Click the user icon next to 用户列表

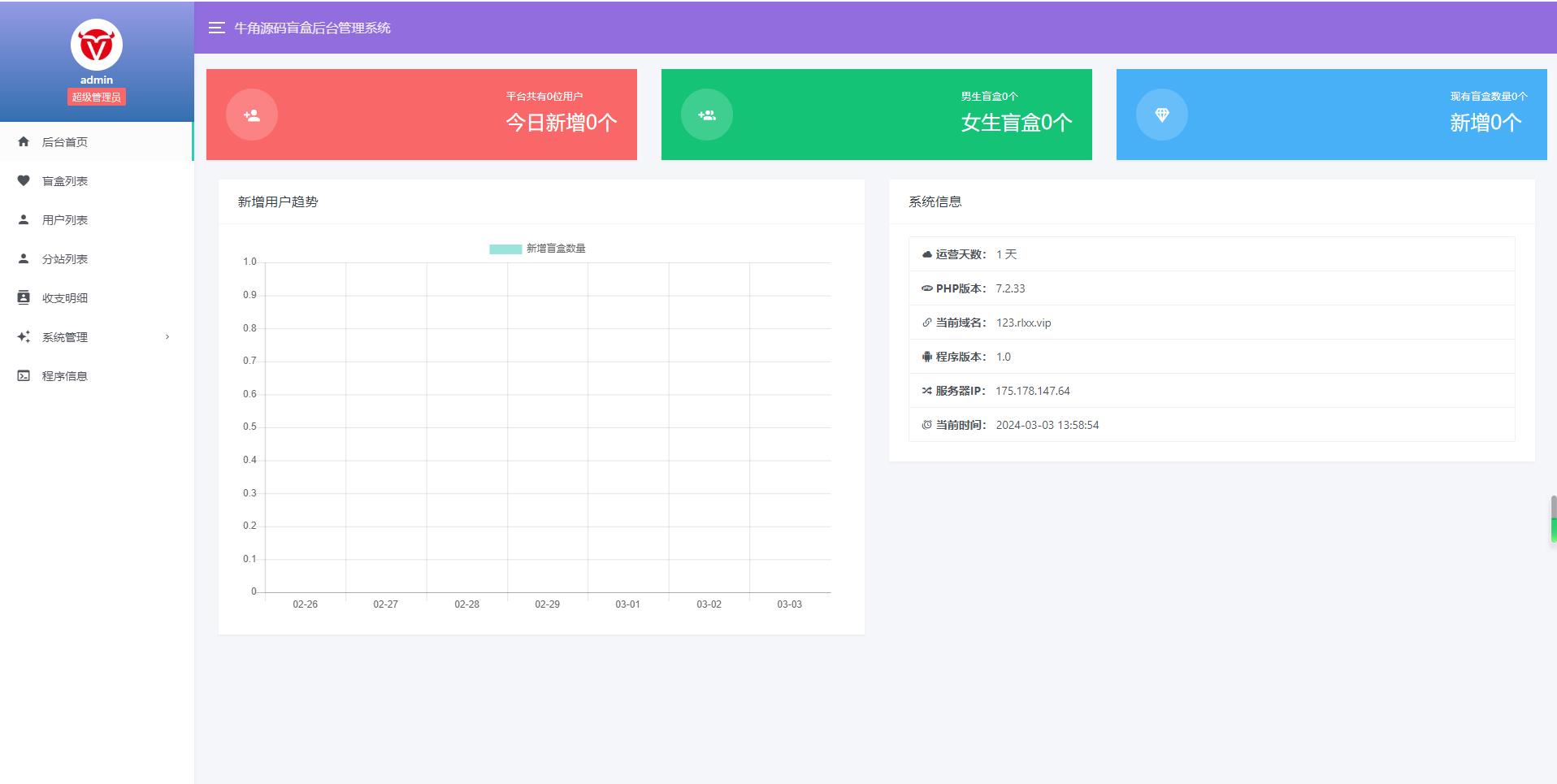tap(24, 219)
